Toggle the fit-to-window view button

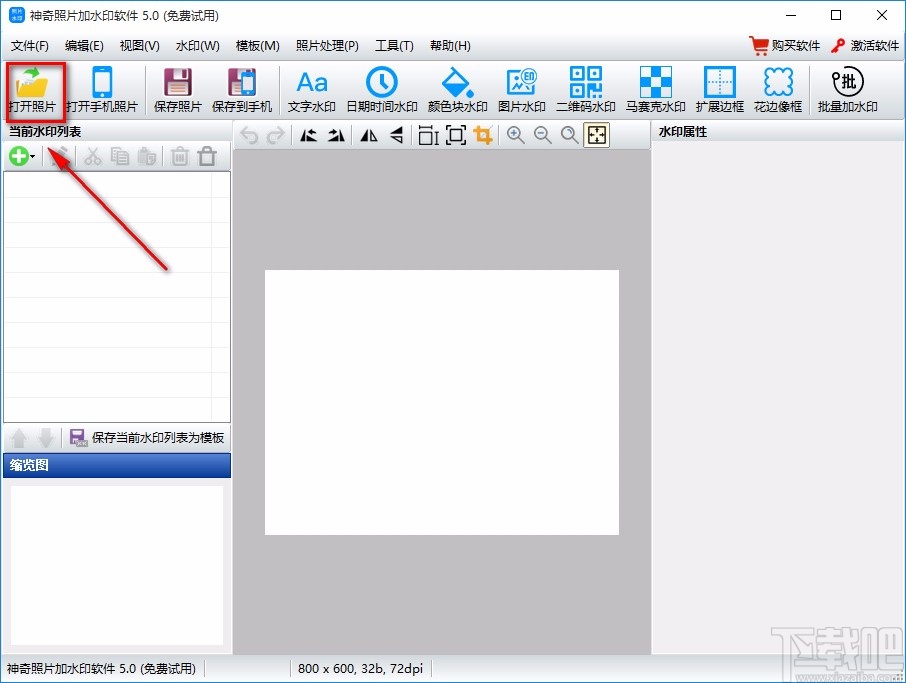[x=596, y=135]
